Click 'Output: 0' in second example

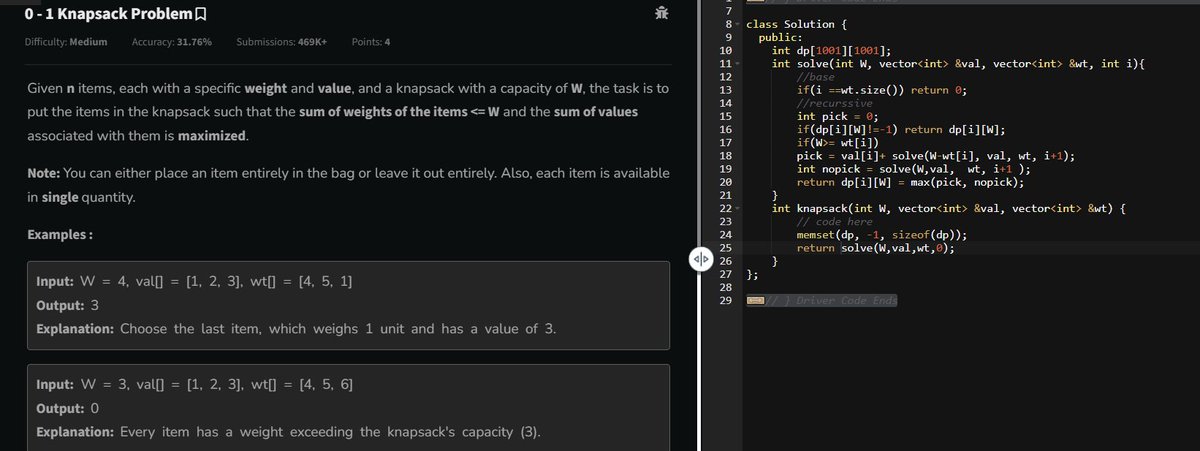click(66, 409)
